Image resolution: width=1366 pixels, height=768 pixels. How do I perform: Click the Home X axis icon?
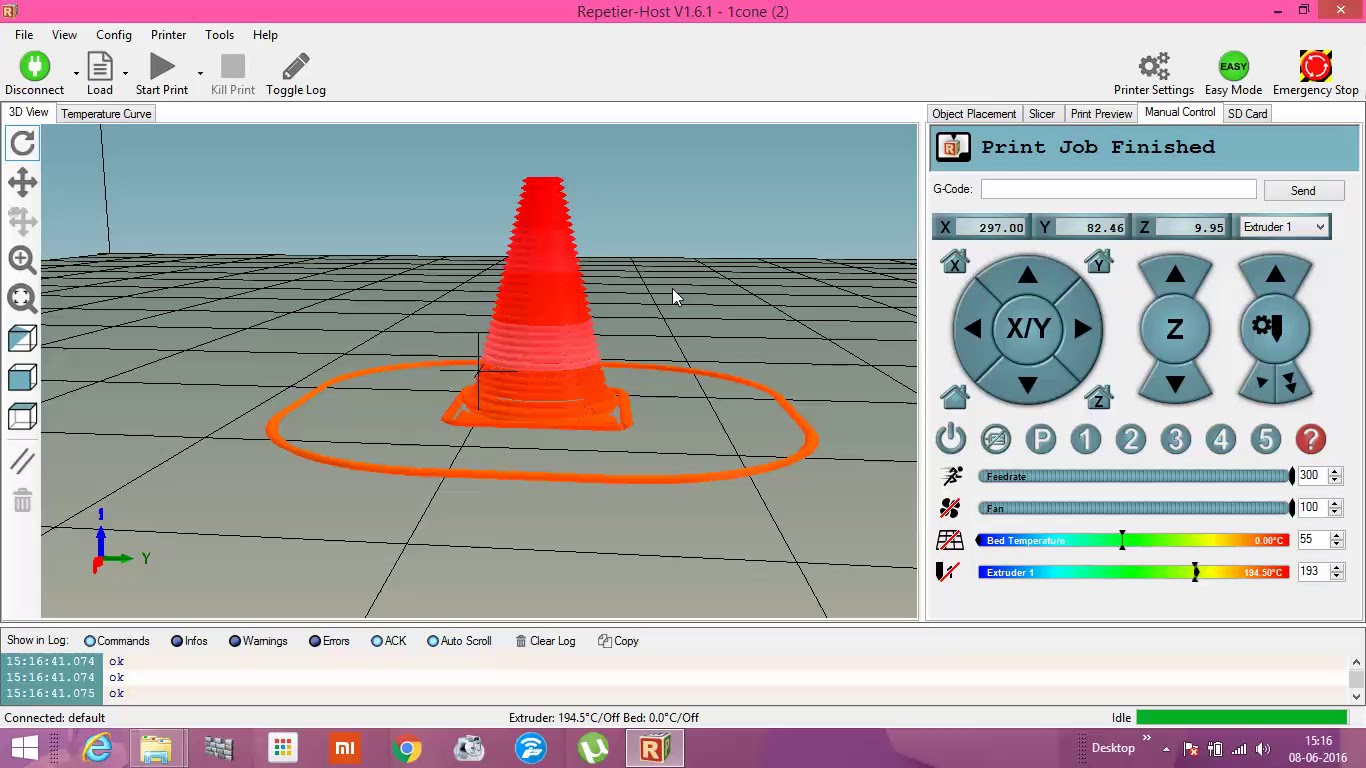point(955,262)
